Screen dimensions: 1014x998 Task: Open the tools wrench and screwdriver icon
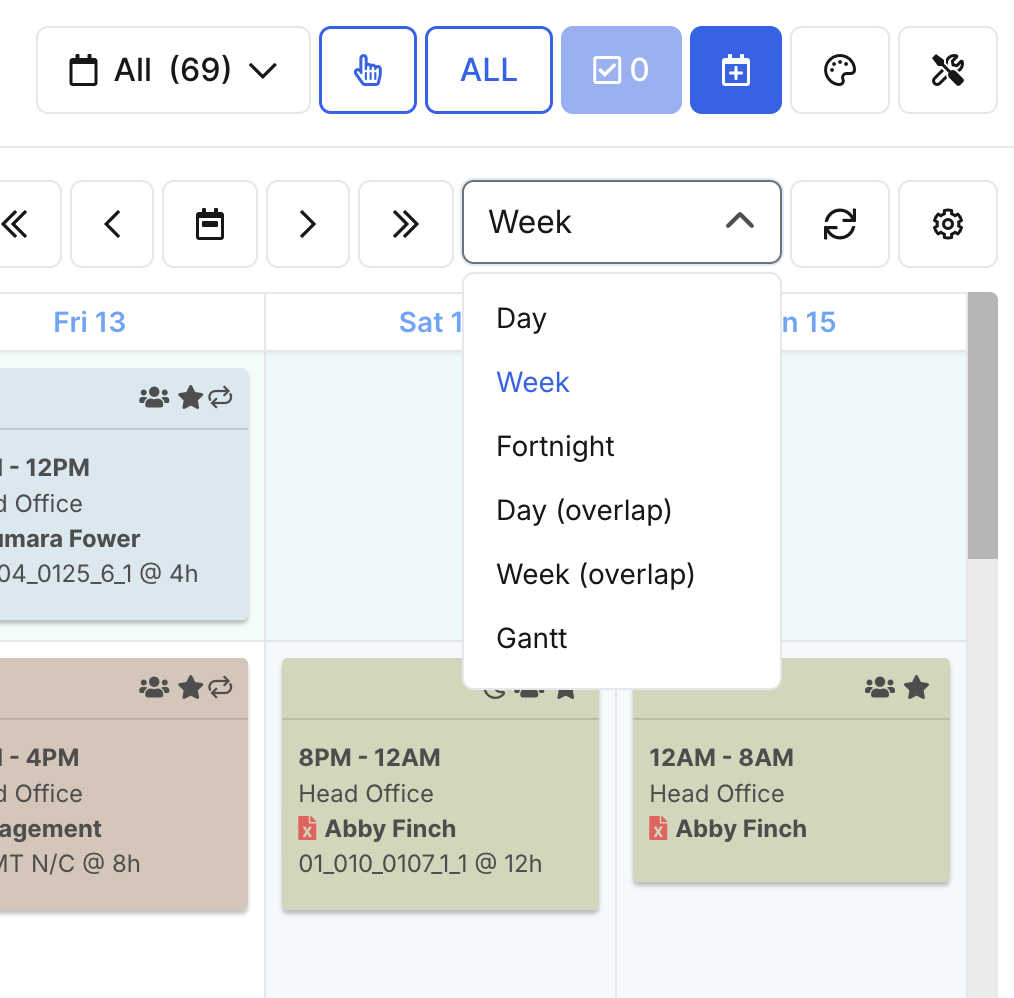click(947, 70)
